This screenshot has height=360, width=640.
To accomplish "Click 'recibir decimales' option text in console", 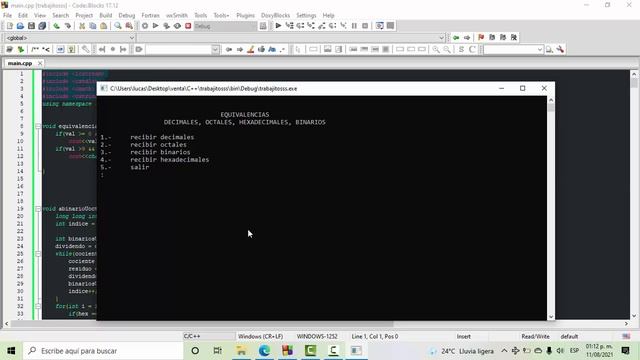I will [x=162, y=137].
